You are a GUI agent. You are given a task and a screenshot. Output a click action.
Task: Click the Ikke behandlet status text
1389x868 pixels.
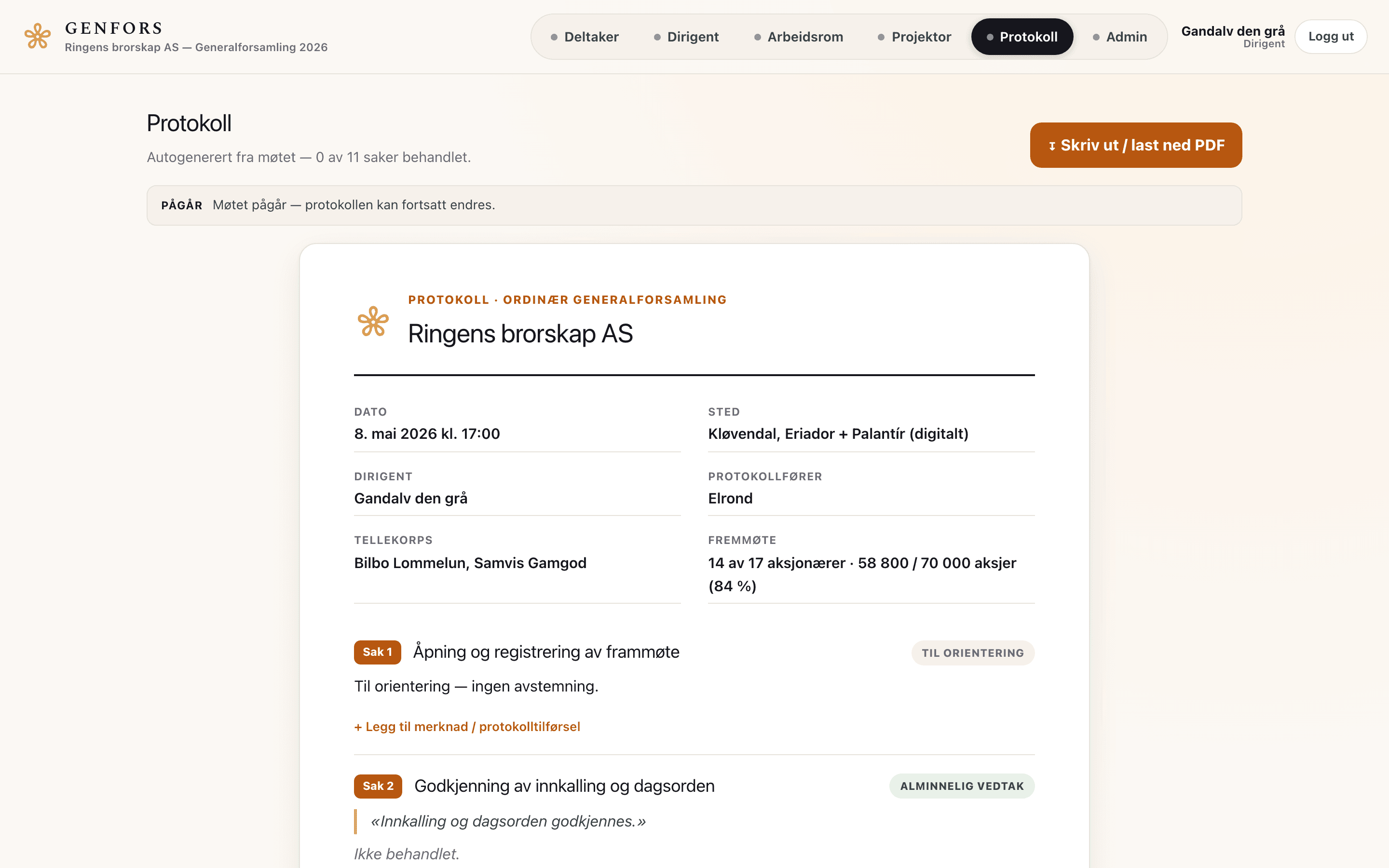[x=407, y=854]
